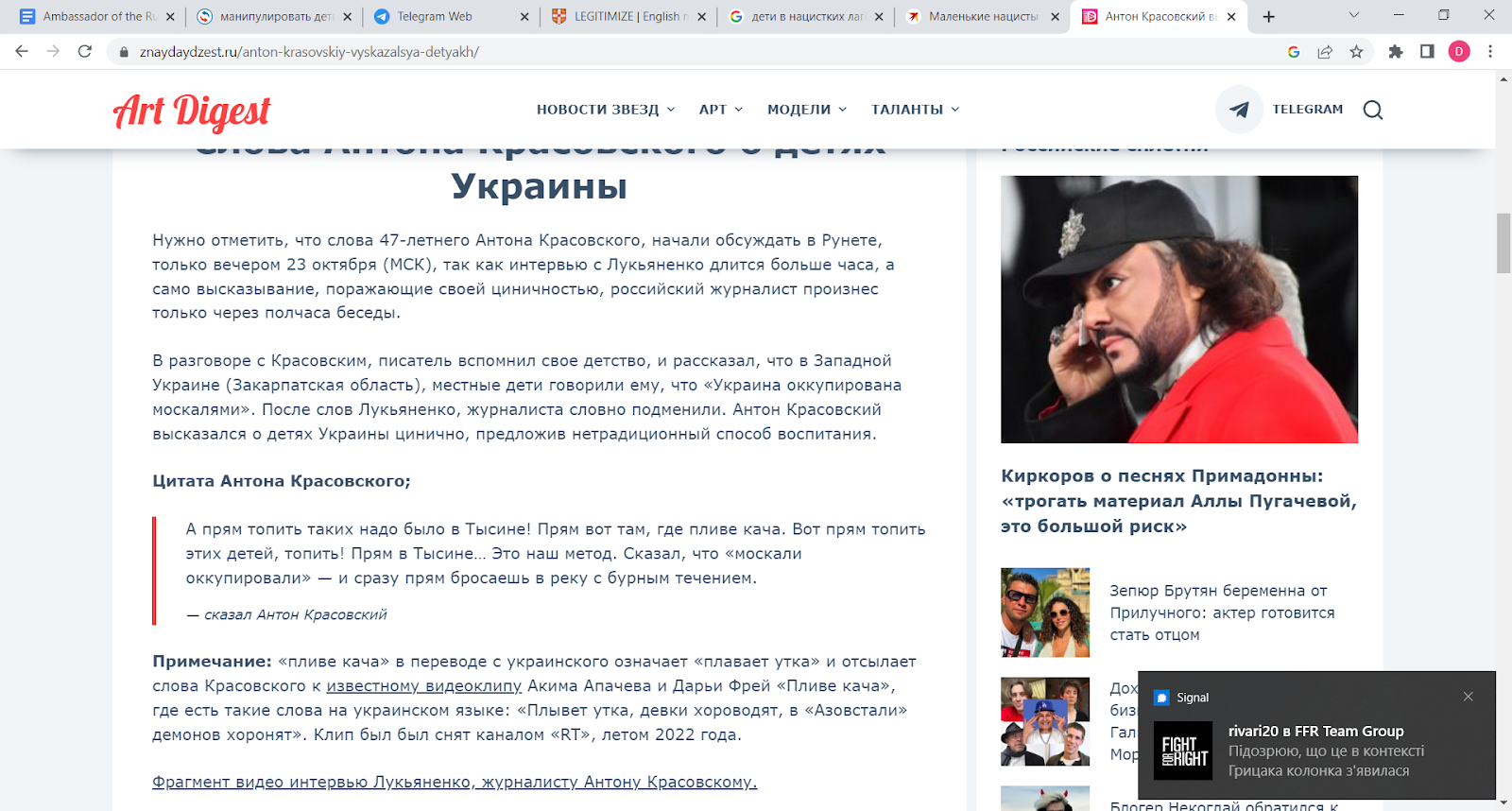Image resolution: width=1512 pixels, height=811 pixels.
Task: Click the Telegram paper plane icon
Action: click(x=1239, y=110)
